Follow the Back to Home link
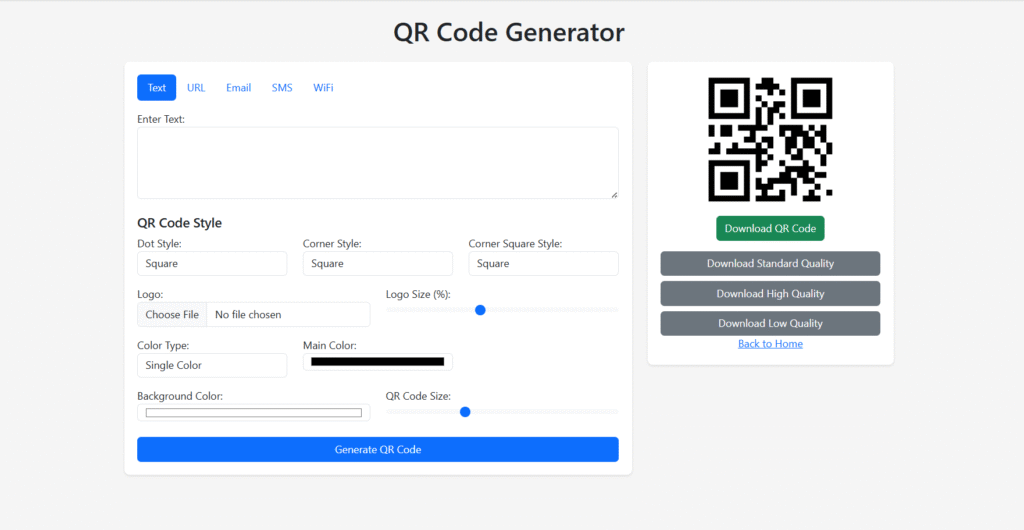This screenshot has width=1024, height=530. coord(770,344)
